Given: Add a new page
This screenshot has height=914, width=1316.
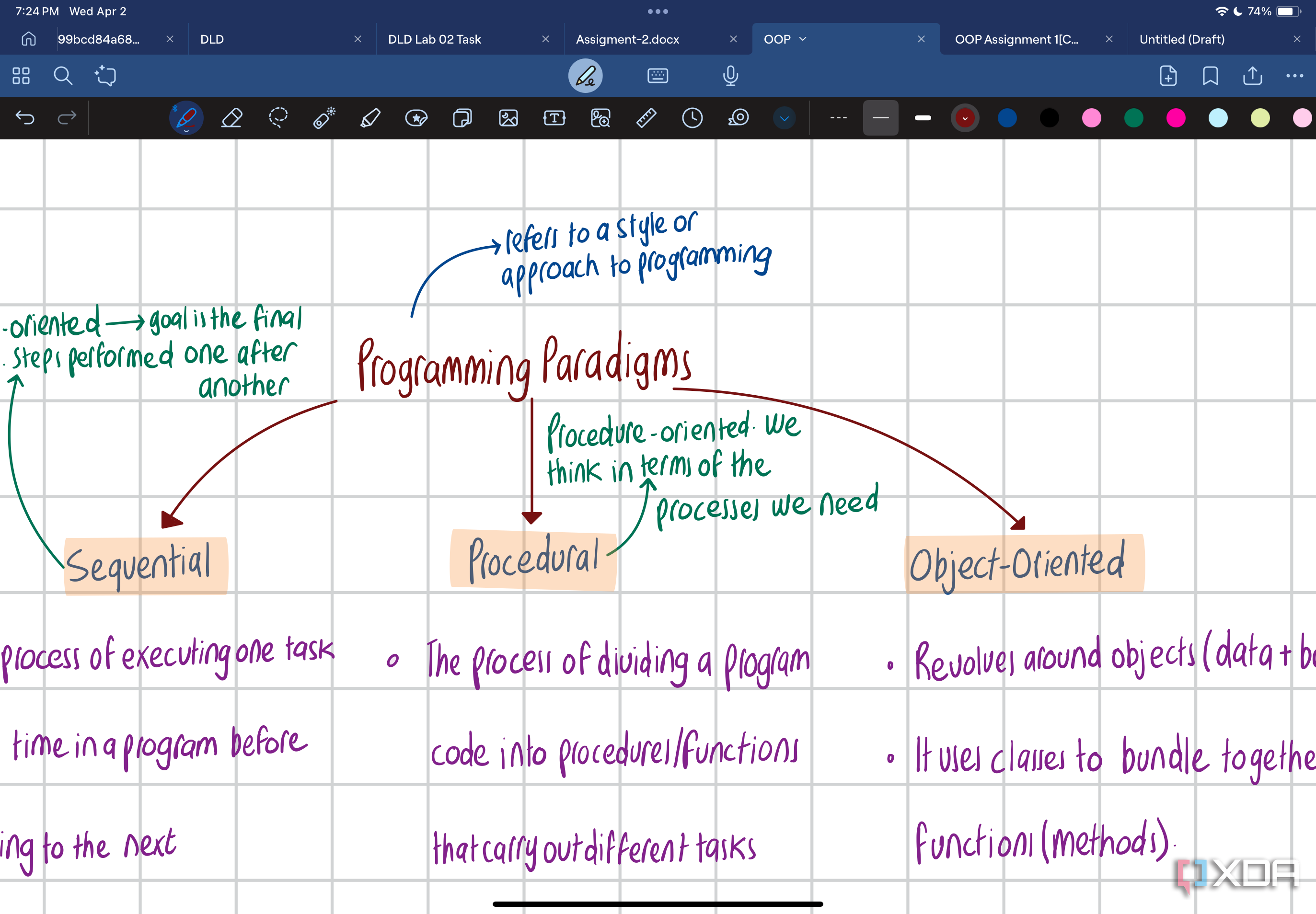Looking at the screenshot, I should click(1167, 76).
